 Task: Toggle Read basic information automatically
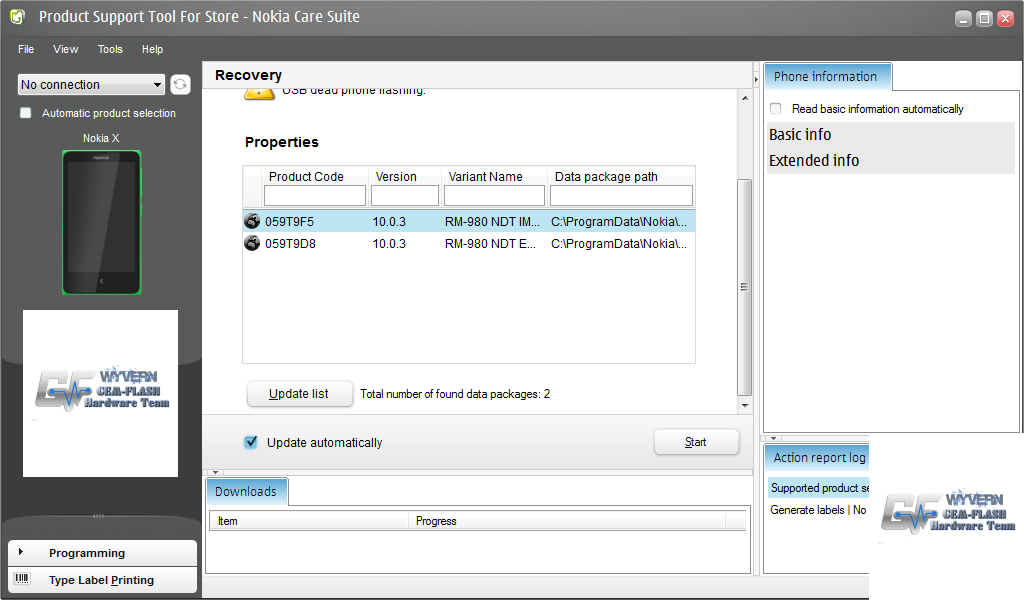[776, 108]
